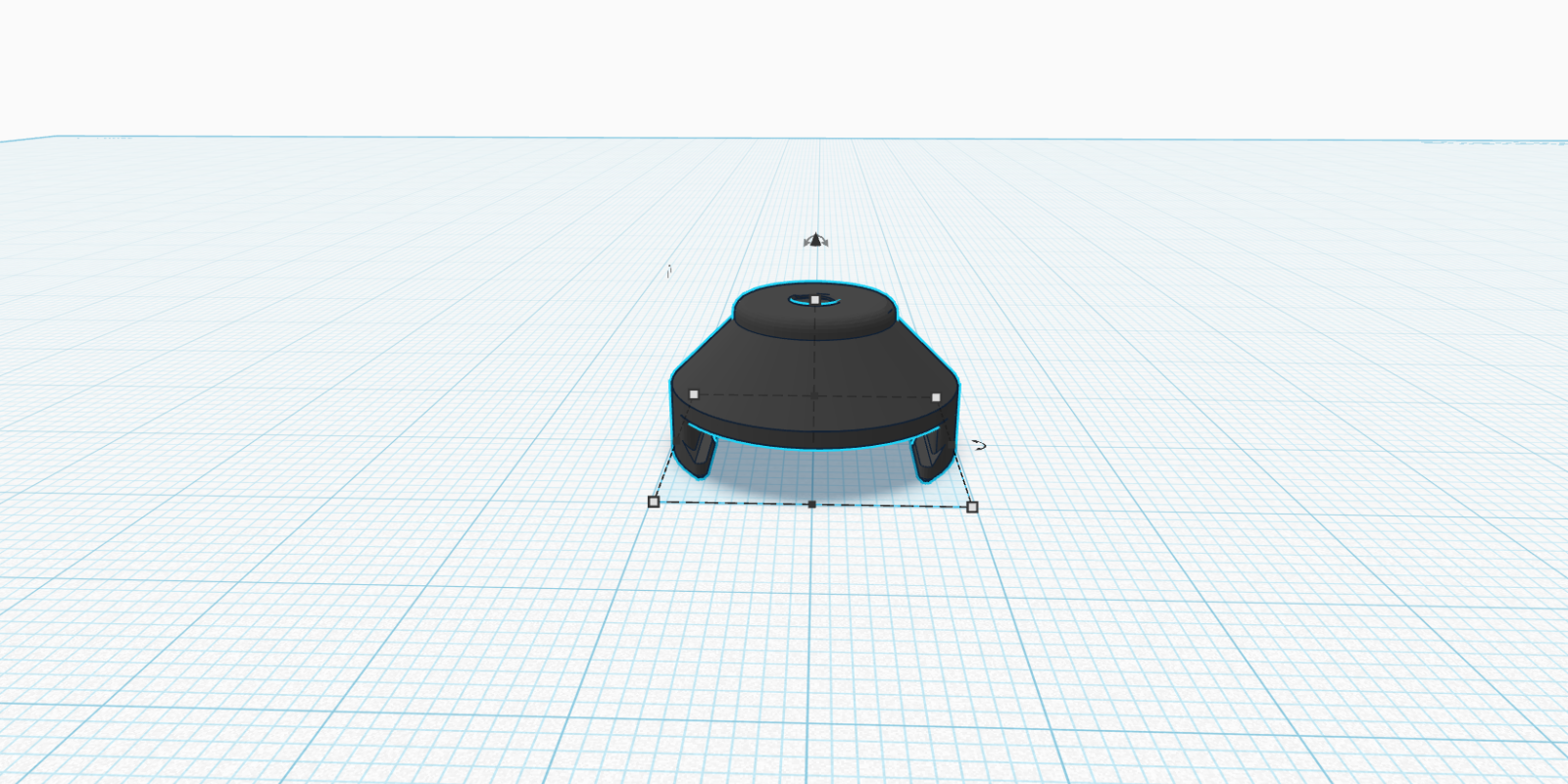The width and height of the screenshot is (1568, 784).
Task: Click the black cone lift handle above the model
Action: [815, 240]
